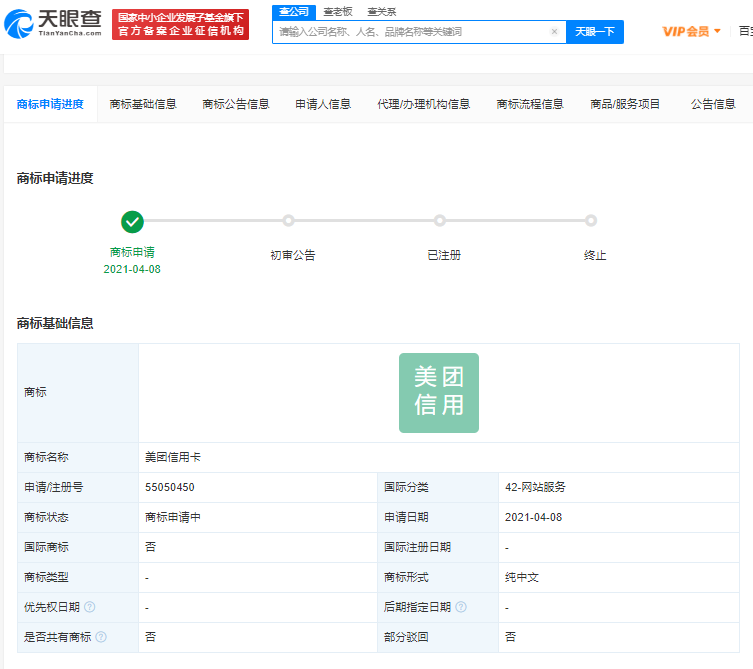Open the 商标基础信息 tab
Screen dimensions: 753x669
[x=143, y=104]
